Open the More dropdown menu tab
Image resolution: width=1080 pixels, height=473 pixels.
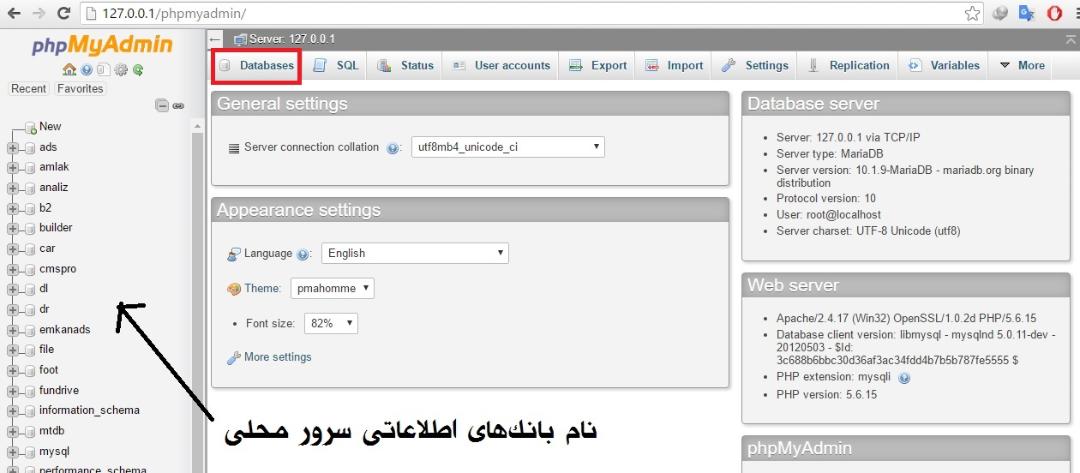(1022, 65)
